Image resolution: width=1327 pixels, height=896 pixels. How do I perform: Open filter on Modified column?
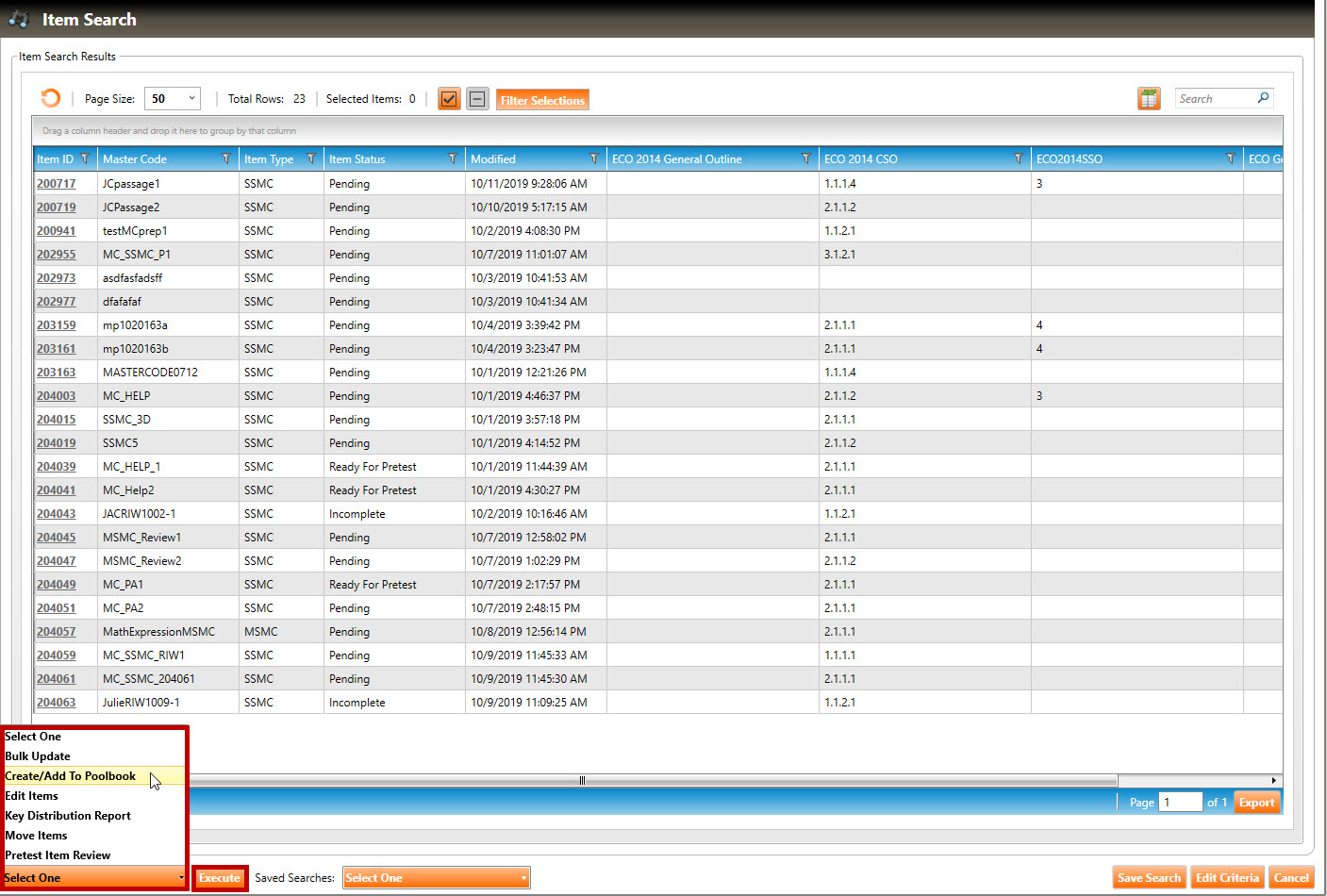[x=593, y=158]
